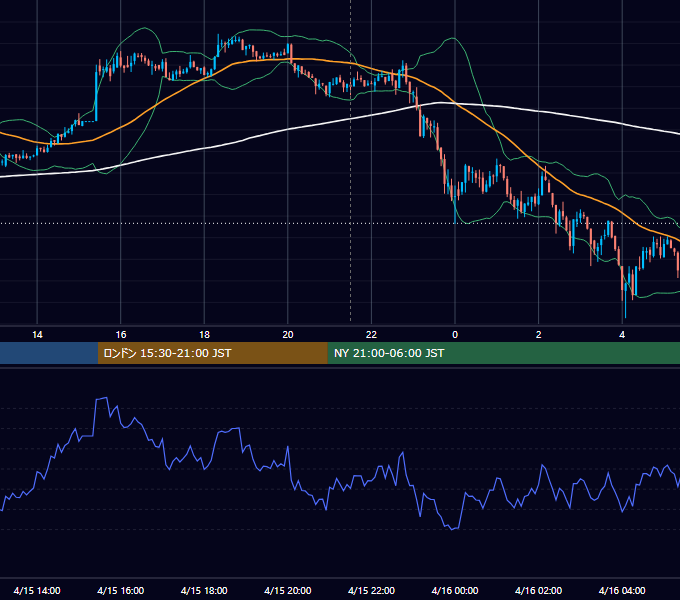680x600 pixels.
Task: Click the 4/15 14:00 date label
Action: click(37, 590)
